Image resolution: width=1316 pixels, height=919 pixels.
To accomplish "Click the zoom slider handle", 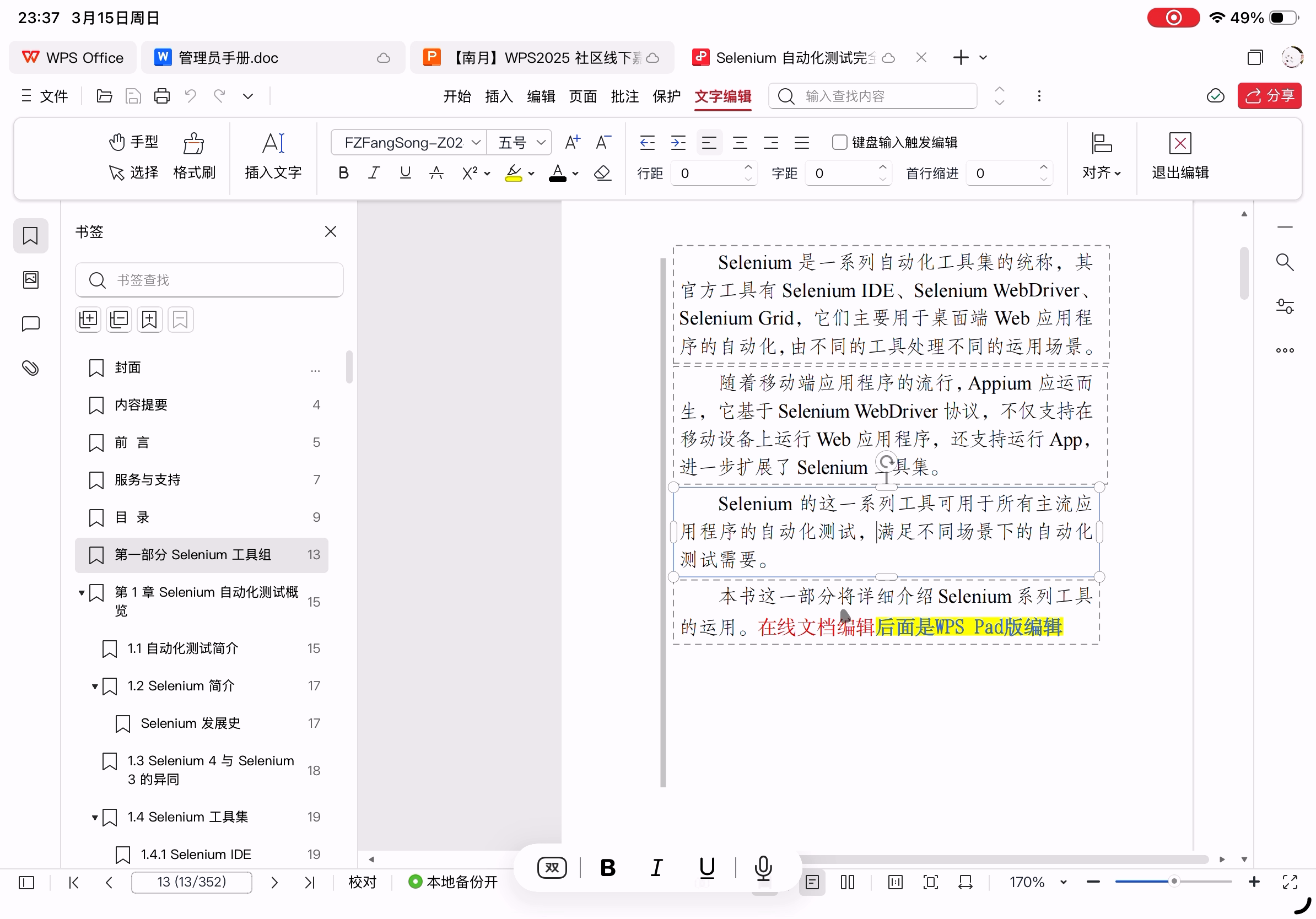I will click(x=1174, y=882).
